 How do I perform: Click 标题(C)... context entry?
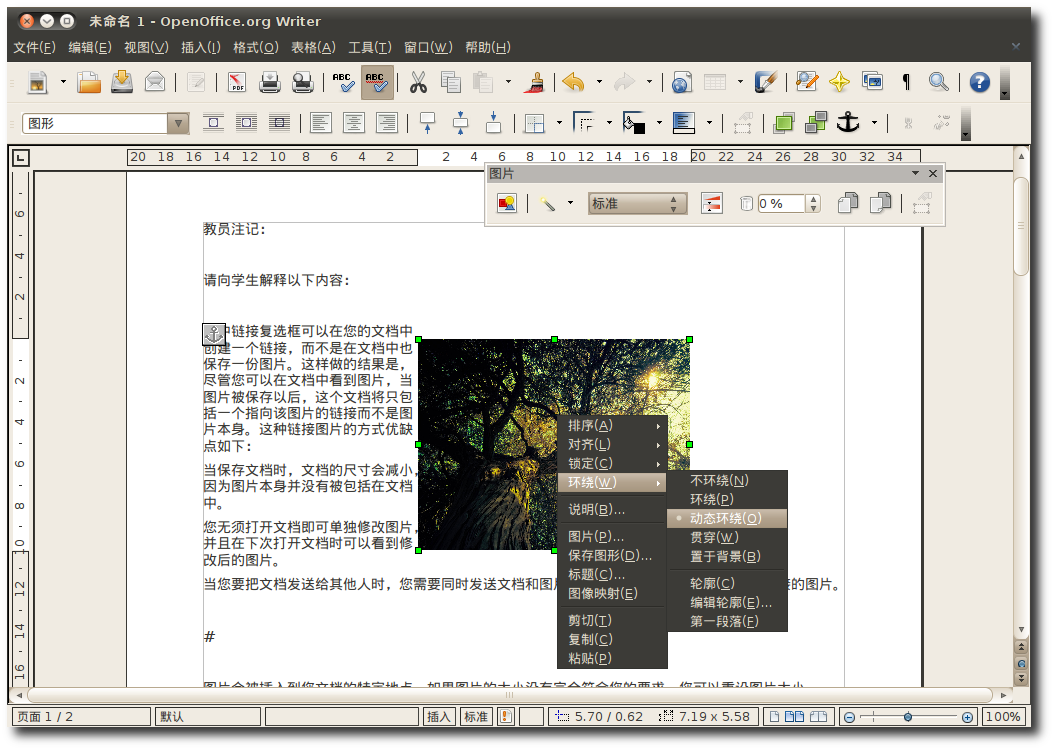[x=612, y=574]
